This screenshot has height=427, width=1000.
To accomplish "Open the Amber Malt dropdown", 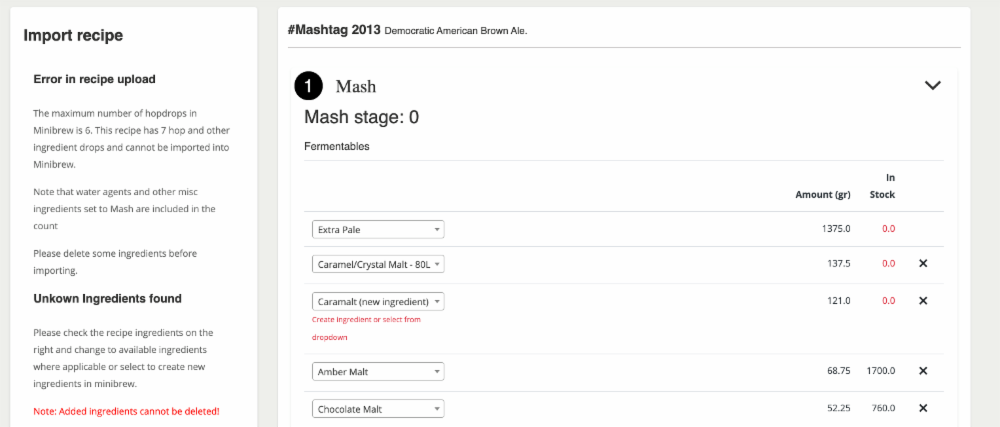I will click(x=378, y=372).
